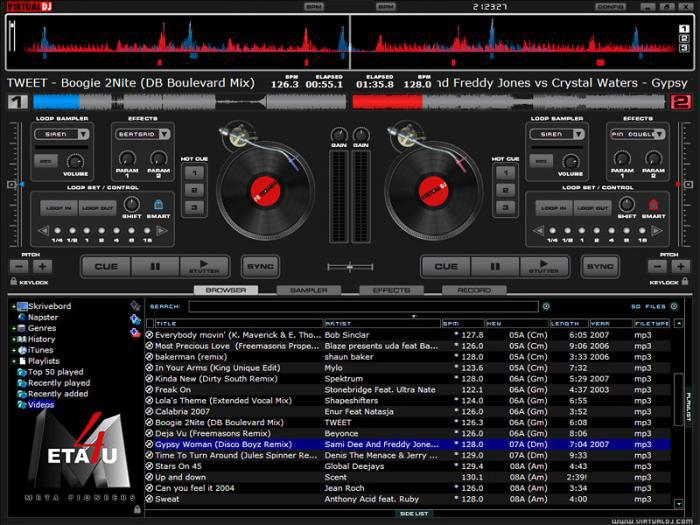Click pitch minus button on deck 1
The width and height of the screenshot is (700, 525).
[x=19, y=267]
